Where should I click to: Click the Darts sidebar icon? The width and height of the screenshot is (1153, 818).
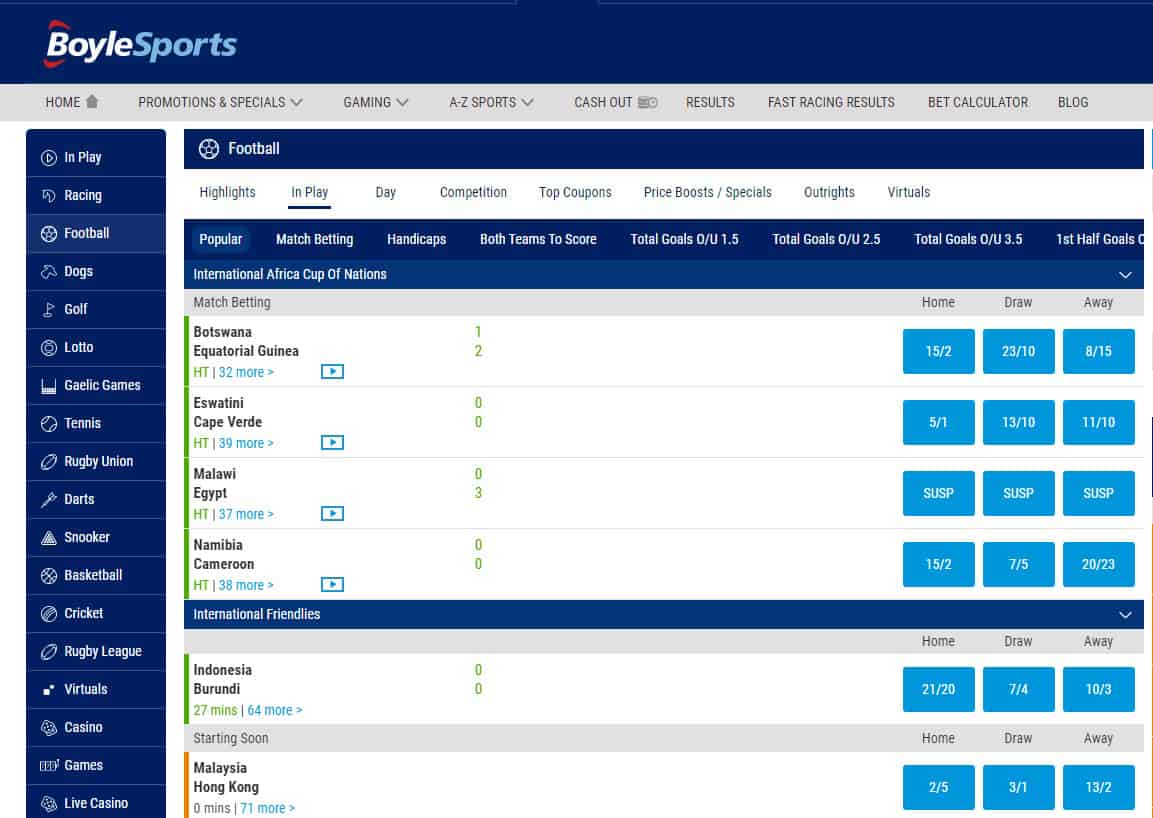click(49, 499)
